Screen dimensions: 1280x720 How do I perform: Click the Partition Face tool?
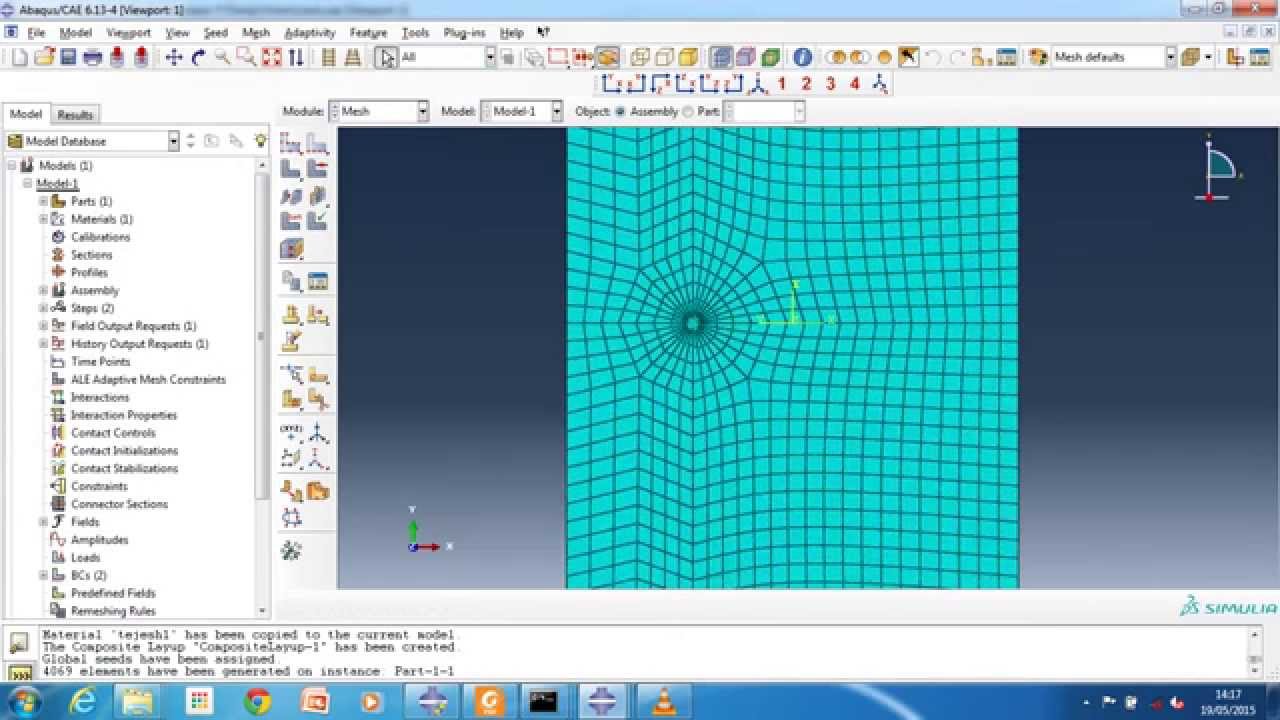318,374
